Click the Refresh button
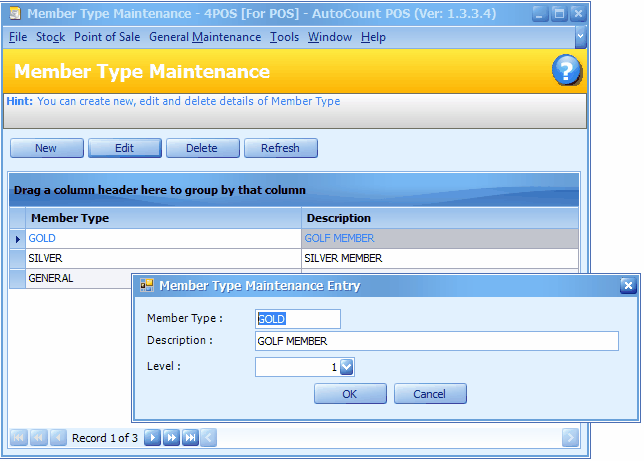644x461 pixels. [x=281, y=148]
